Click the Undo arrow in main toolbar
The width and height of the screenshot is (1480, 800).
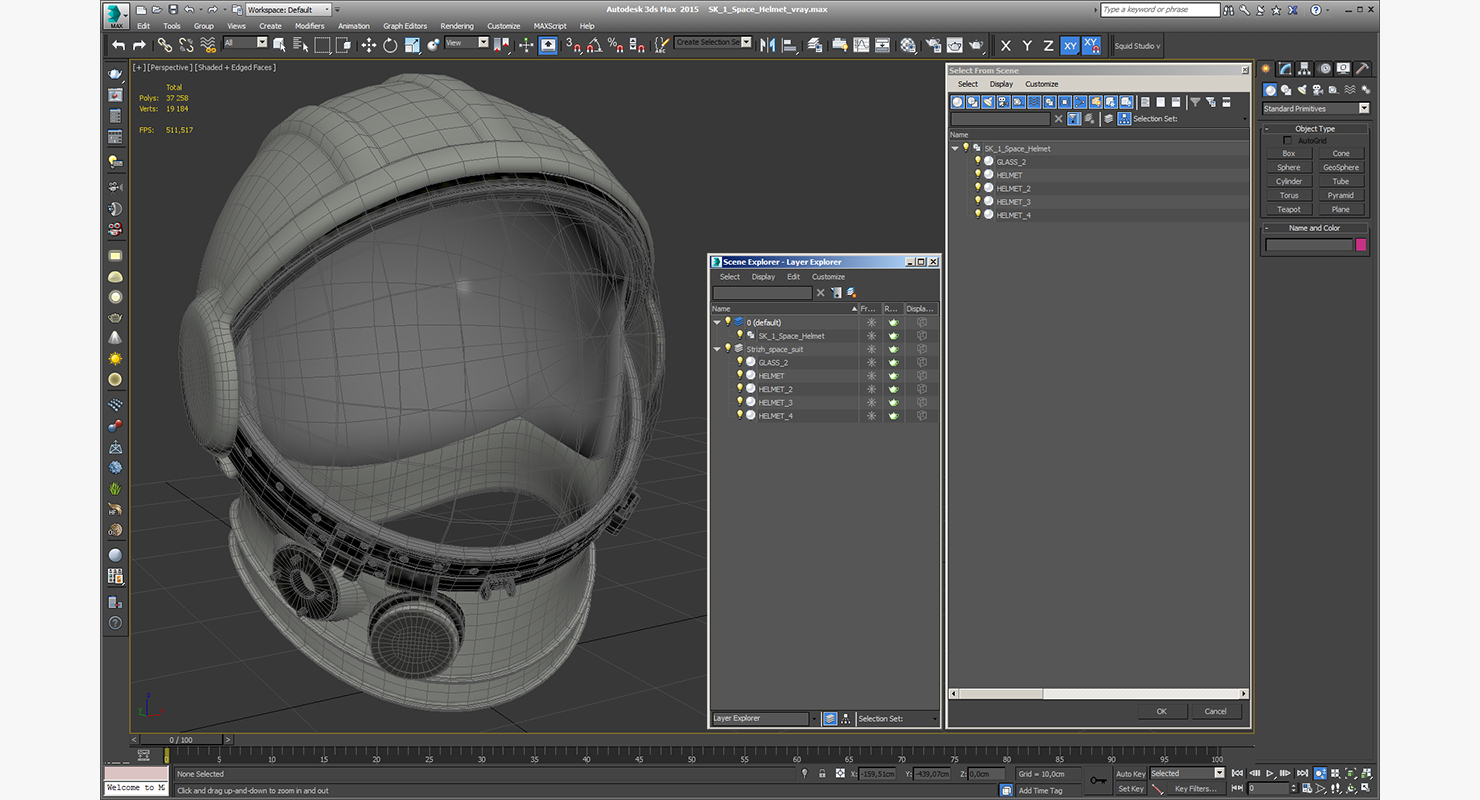[119, 45]
